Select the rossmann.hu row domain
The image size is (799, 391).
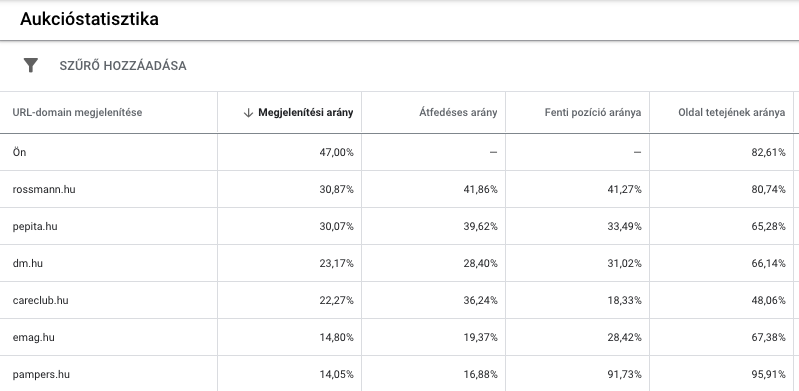pyautogui.click(x=44, y=190)
